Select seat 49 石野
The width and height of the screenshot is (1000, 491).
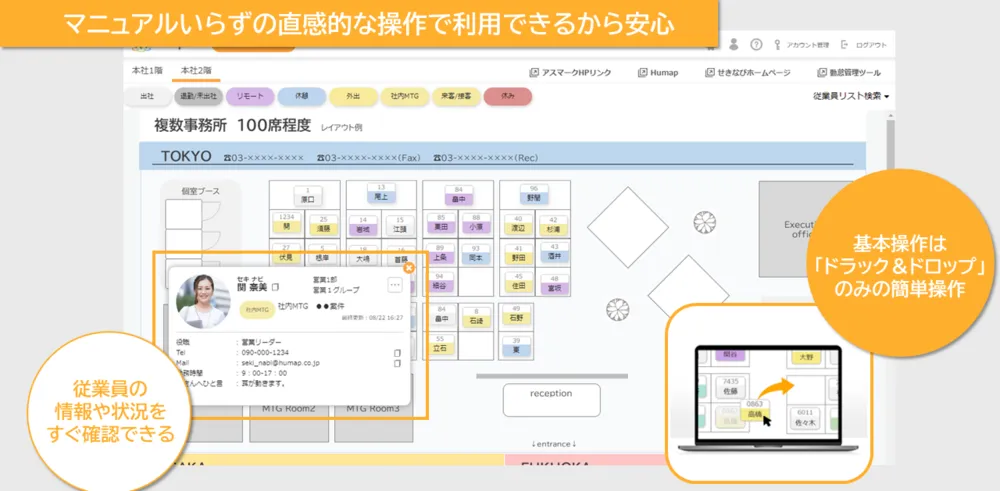tap(516, 314)
